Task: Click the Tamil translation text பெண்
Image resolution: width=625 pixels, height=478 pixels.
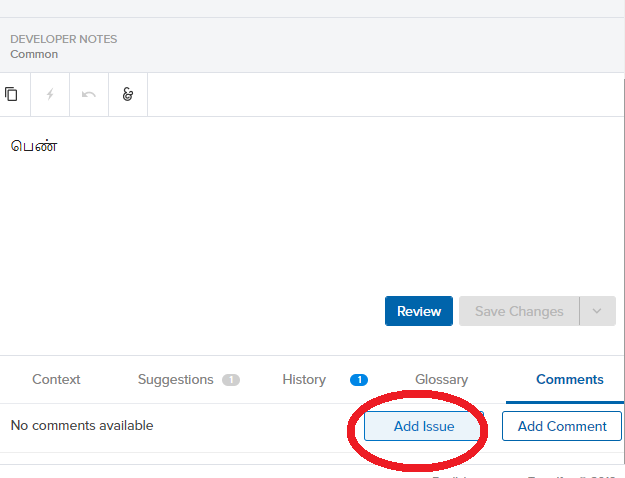Action: [x=35, y=147]
